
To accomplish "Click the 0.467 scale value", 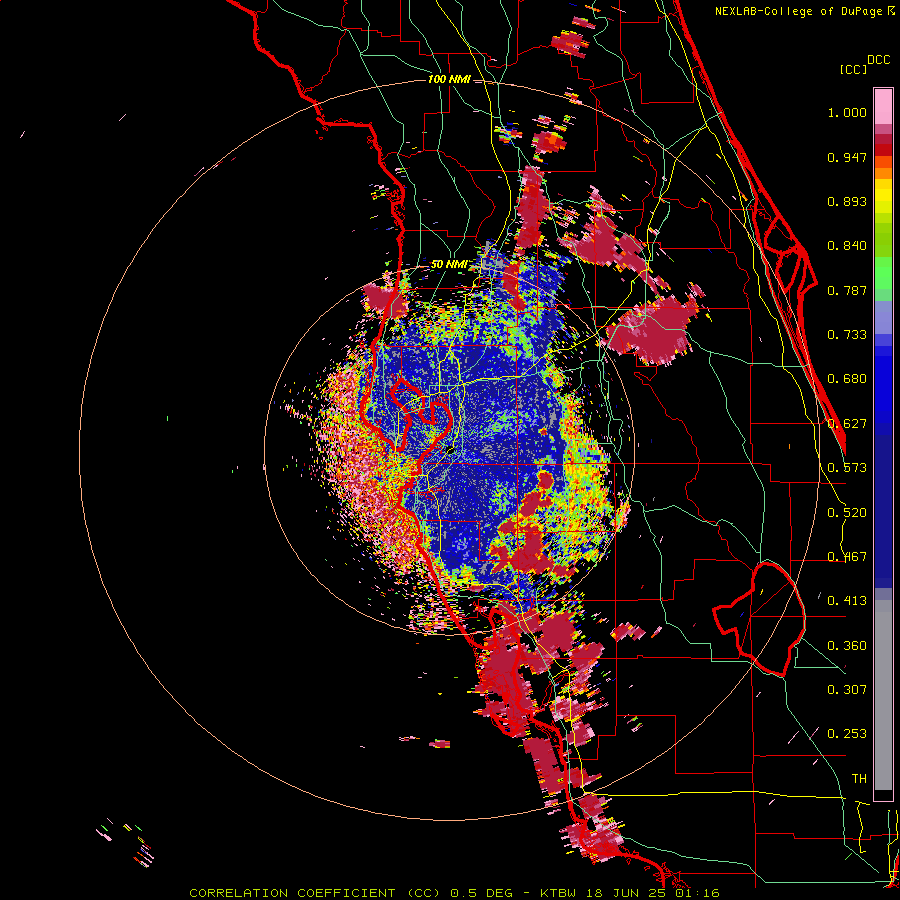I will pos(847,557).
